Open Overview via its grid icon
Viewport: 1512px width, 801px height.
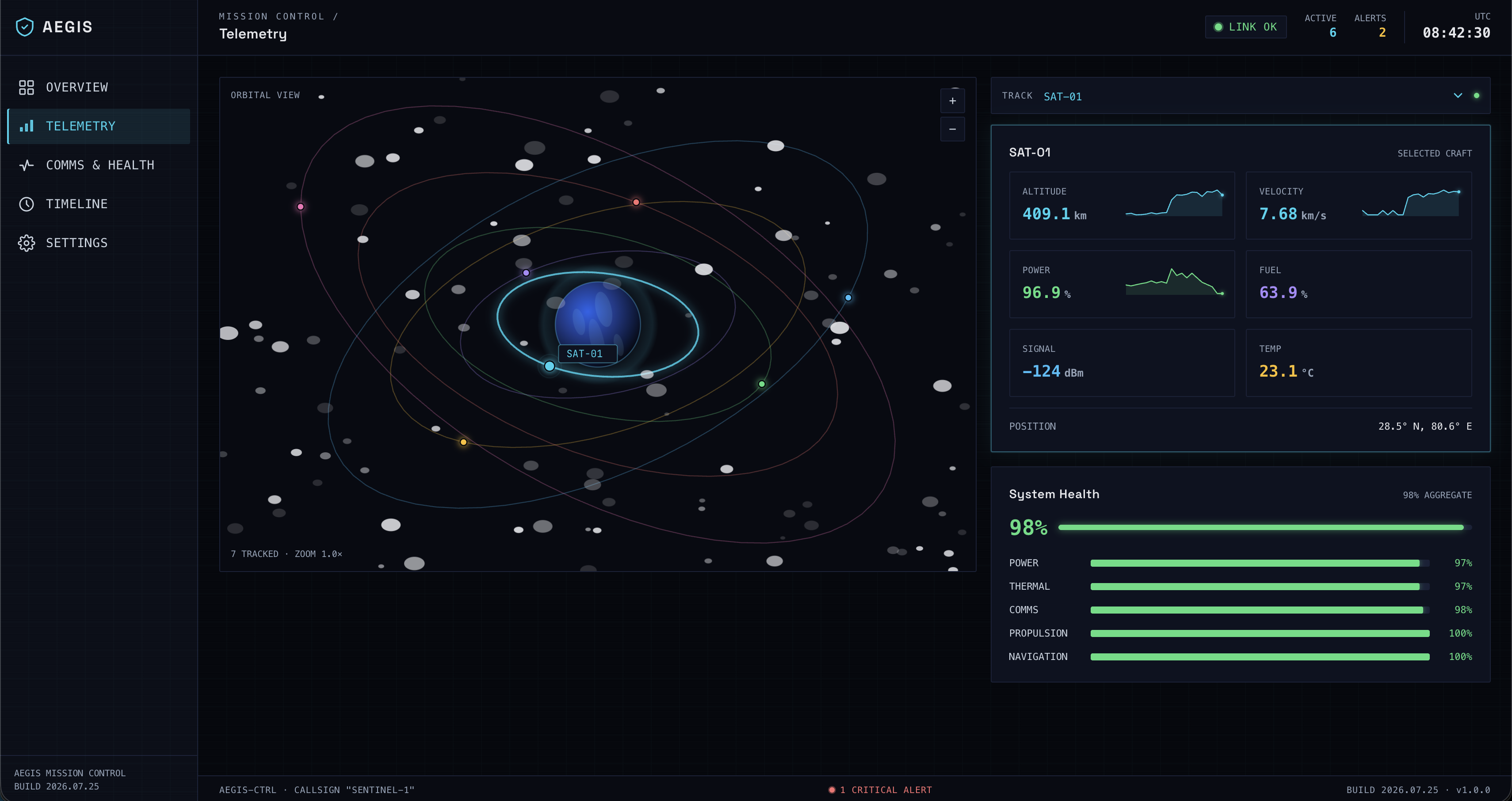click(27, 88)
